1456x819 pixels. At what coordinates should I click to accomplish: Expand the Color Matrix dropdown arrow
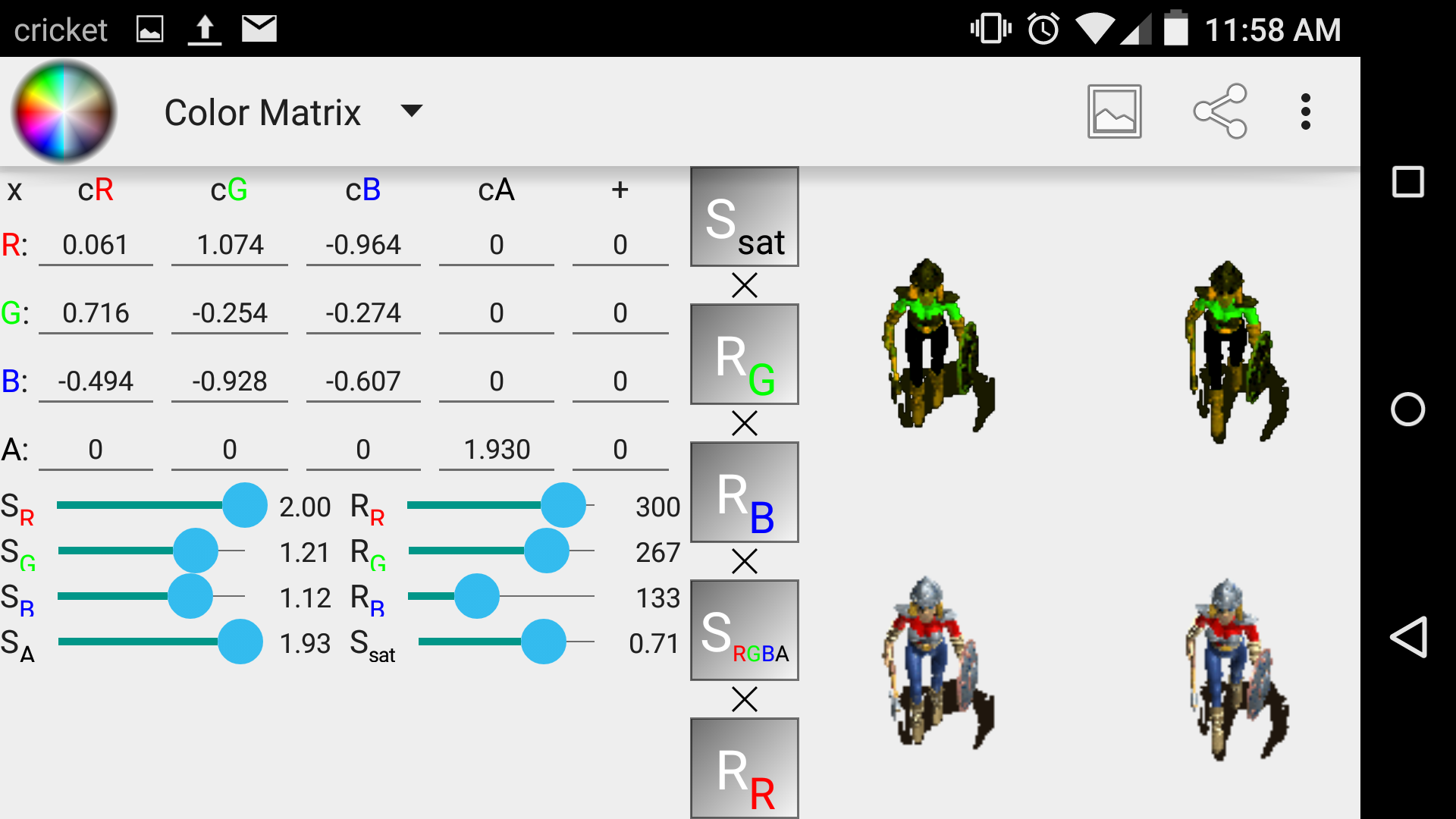pyautogui.click(x=411, y=111)
